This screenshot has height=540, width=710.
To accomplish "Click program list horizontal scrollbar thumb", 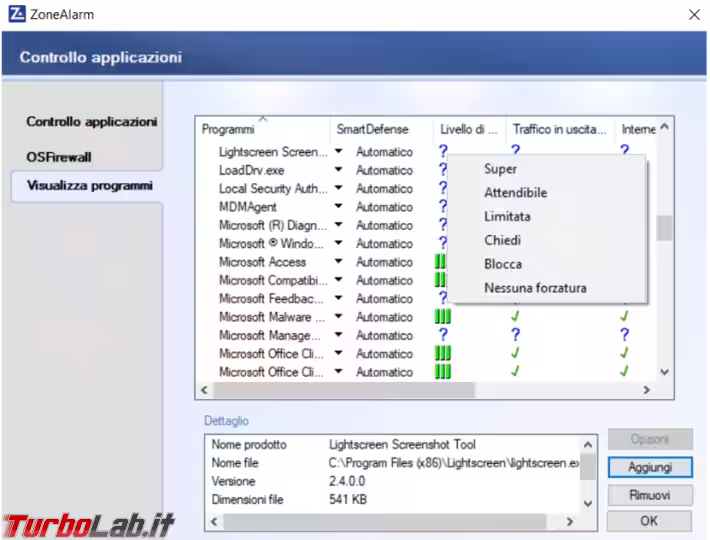I will [x=344, y=390].
